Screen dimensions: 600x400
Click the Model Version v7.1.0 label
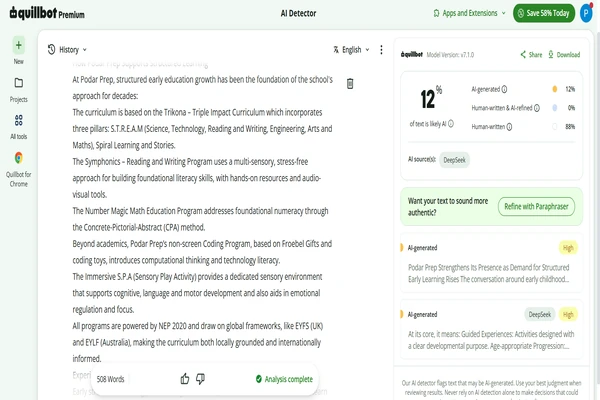click(450, 55)
